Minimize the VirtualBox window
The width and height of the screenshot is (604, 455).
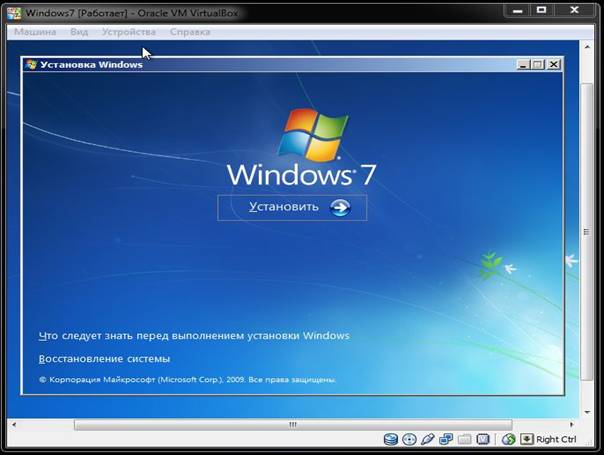coord(518,10)
